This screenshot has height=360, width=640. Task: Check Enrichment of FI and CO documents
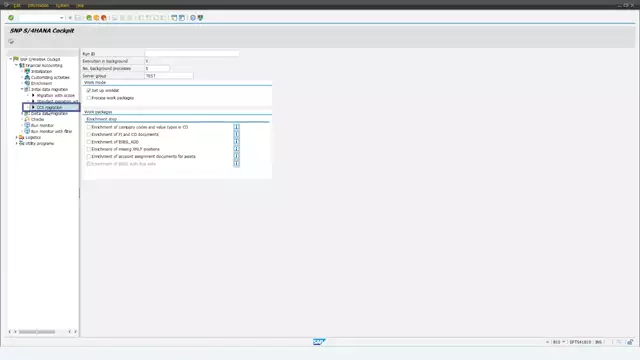[x=89, y=134]
